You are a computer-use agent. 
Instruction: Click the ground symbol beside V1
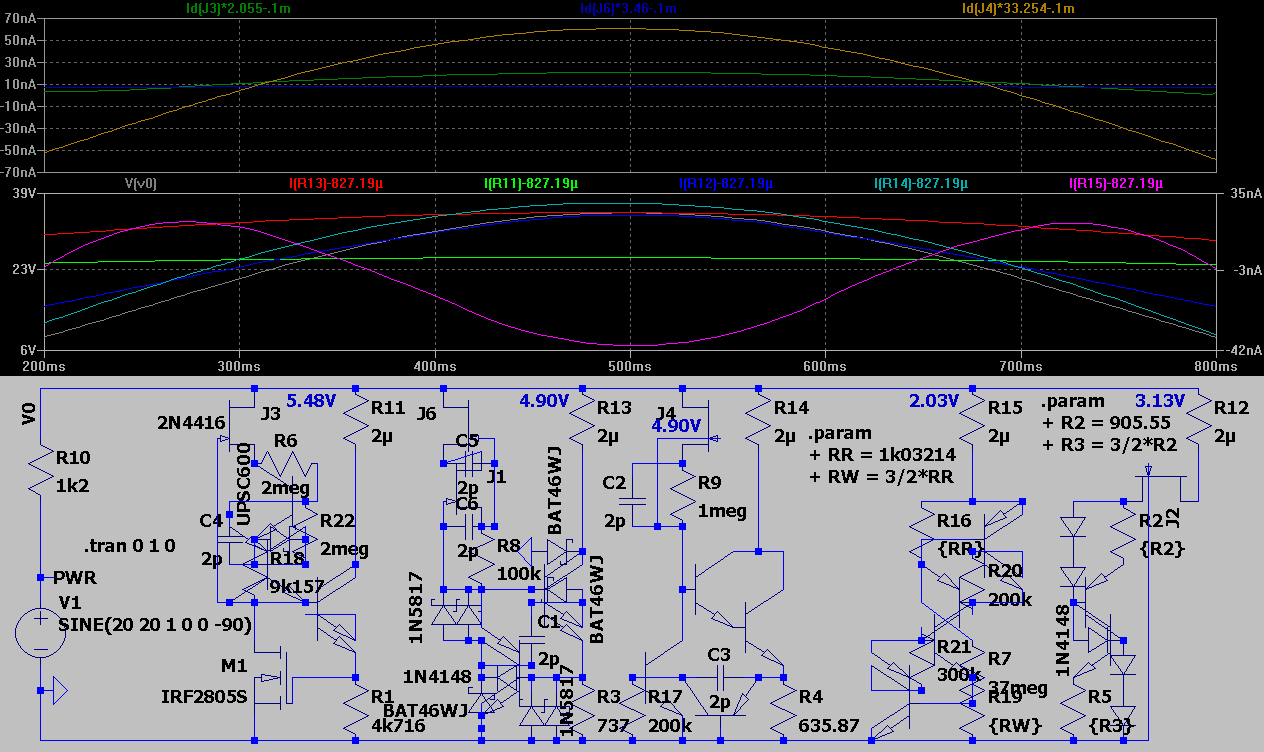coord(59,690)
